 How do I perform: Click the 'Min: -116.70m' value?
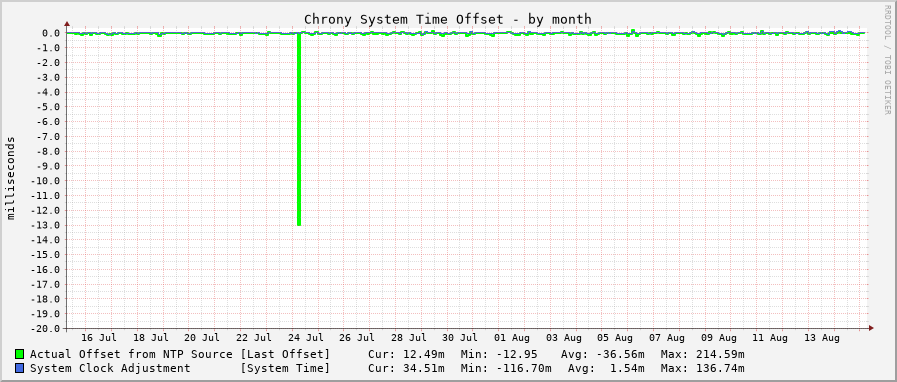[506, 368]
